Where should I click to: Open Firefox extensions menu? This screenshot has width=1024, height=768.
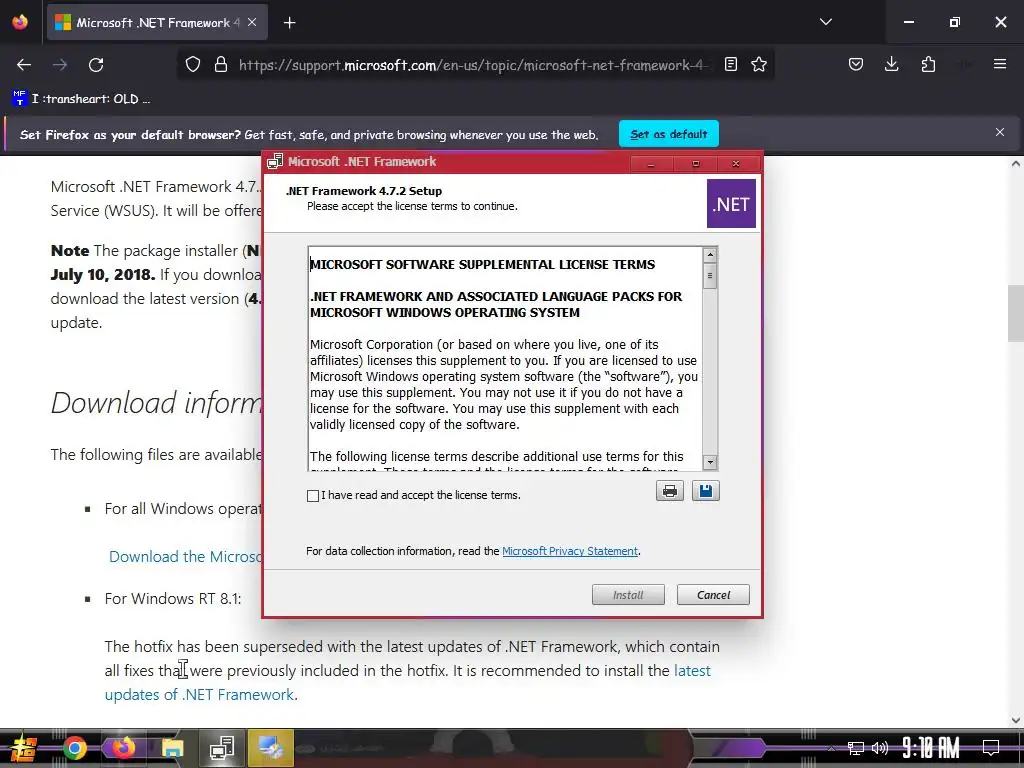point(928,64)
